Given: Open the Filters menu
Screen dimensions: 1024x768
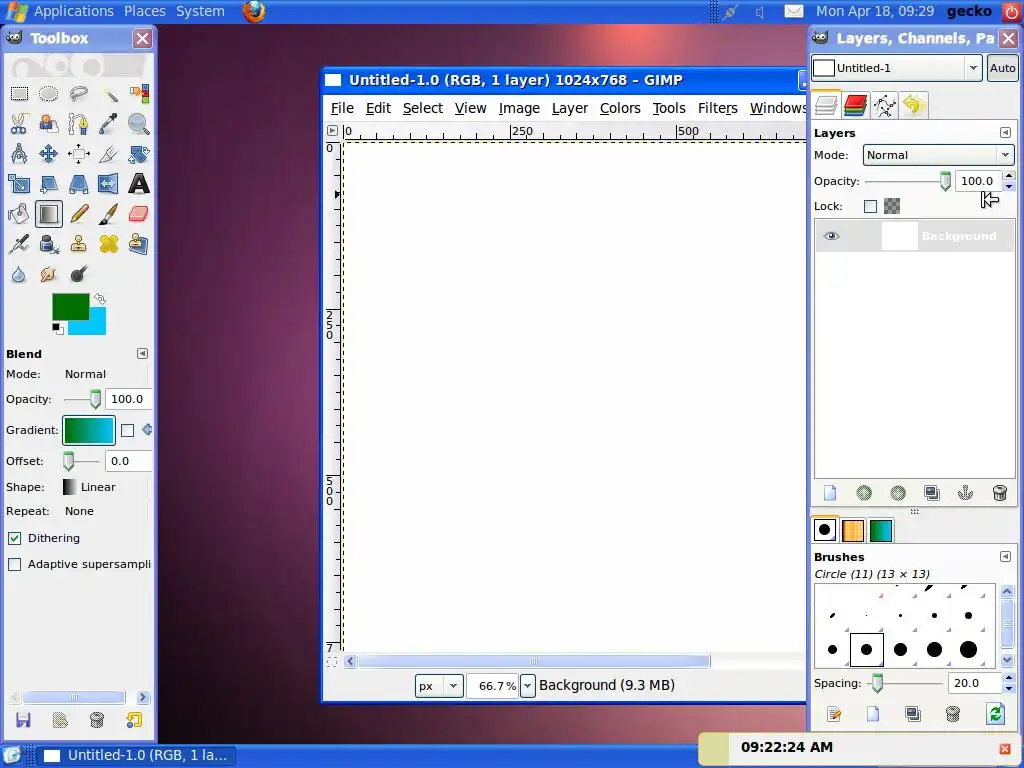Looking at the screenshot, I should [x=717, y=108].
